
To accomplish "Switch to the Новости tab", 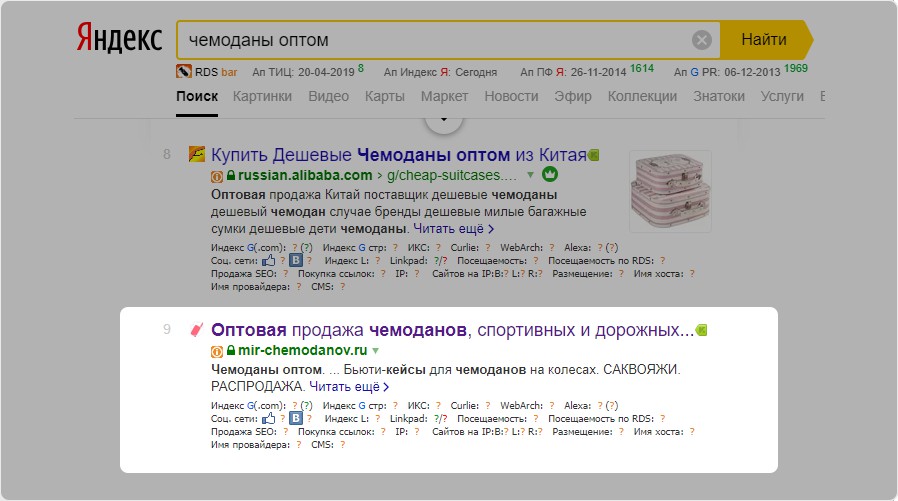I will (511, 96).
